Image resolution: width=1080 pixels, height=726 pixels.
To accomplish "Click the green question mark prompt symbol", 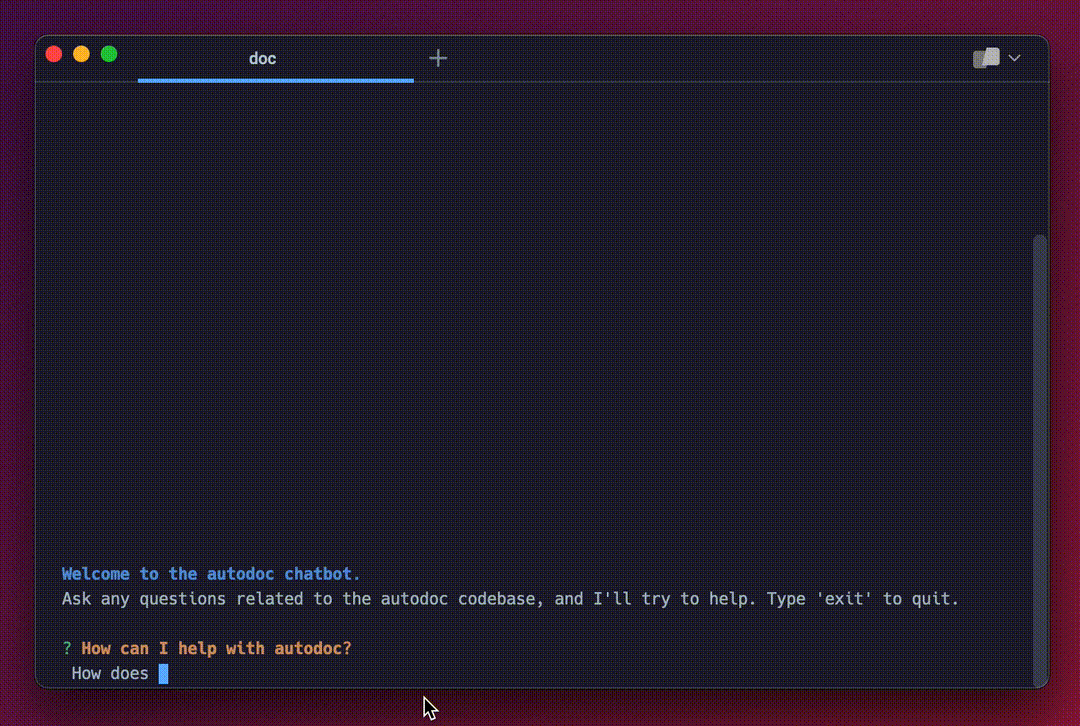I will (67, 649).
